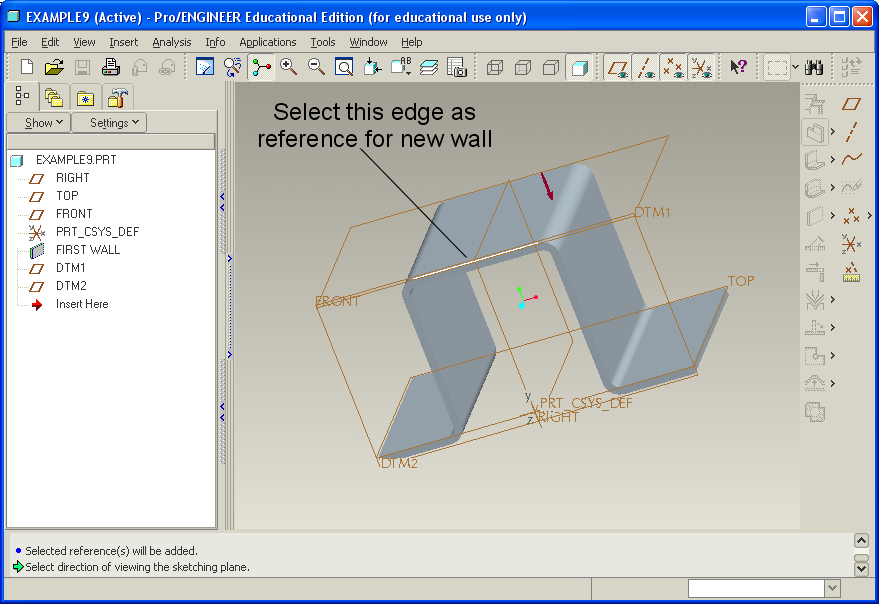
Task: Enable Shading display mode
Action: tap(578, 67)
